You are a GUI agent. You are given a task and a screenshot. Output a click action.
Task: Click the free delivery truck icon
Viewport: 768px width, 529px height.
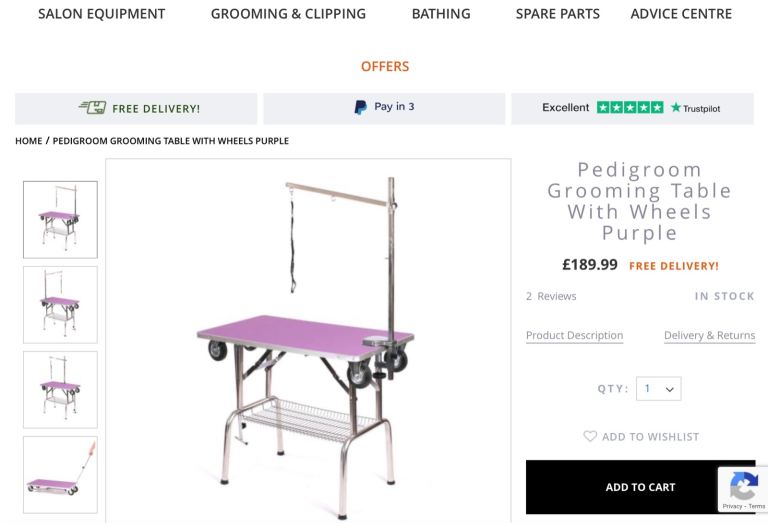pyautogui.click(x=92, y=108)
